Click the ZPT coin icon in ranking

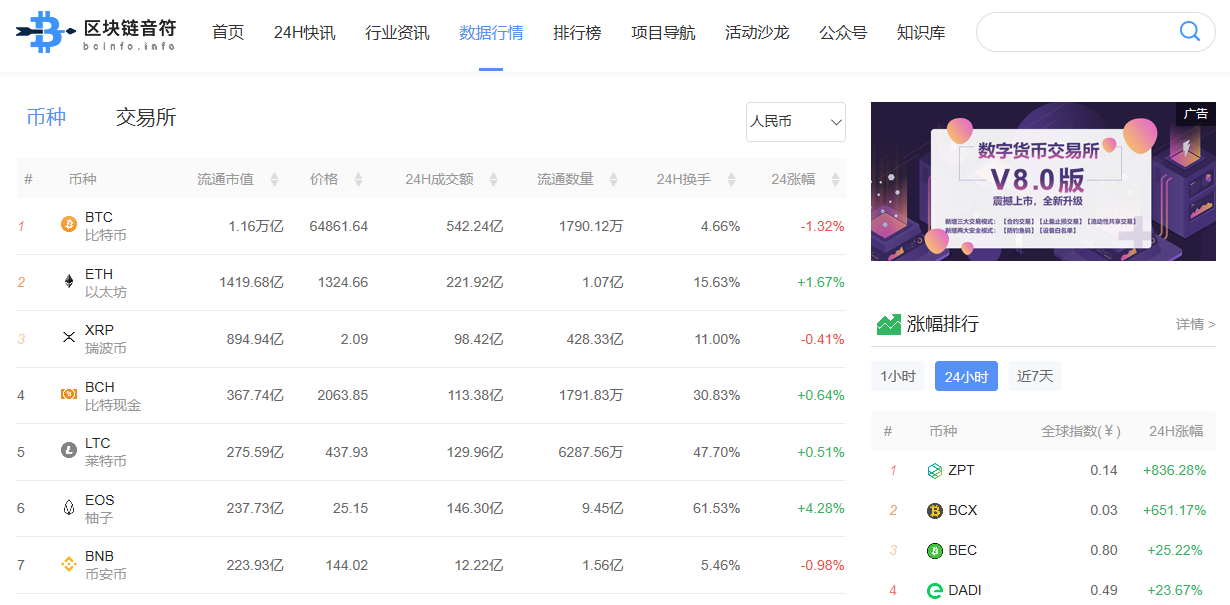pyautogui.click(x=935, y=471)
